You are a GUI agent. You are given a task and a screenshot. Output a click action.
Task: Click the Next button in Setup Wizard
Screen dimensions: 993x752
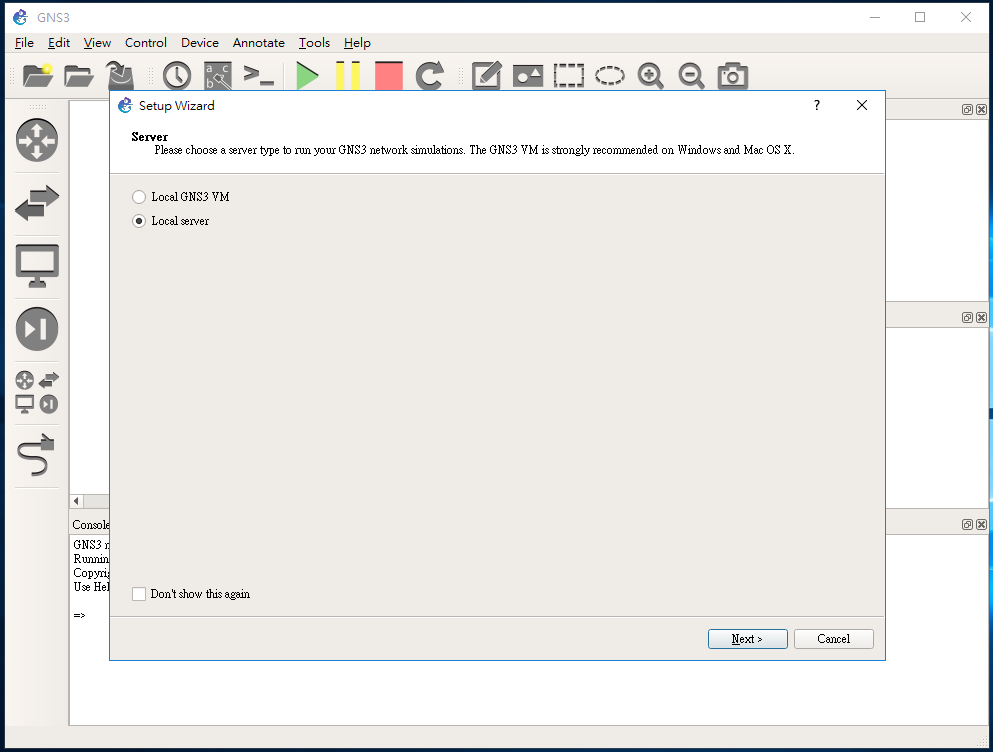[747, 639]
